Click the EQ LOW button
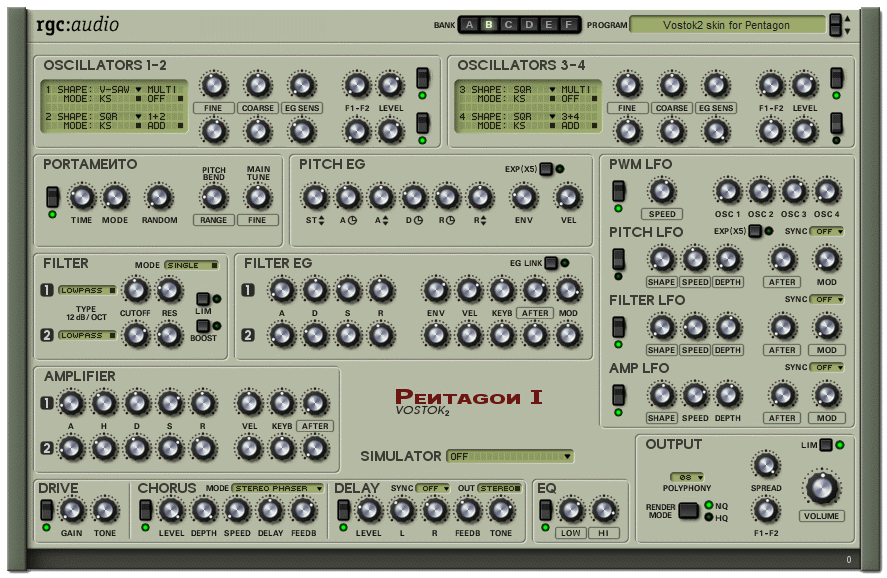The width and height of the screenshot is (887, 578). tap(571, 533)
